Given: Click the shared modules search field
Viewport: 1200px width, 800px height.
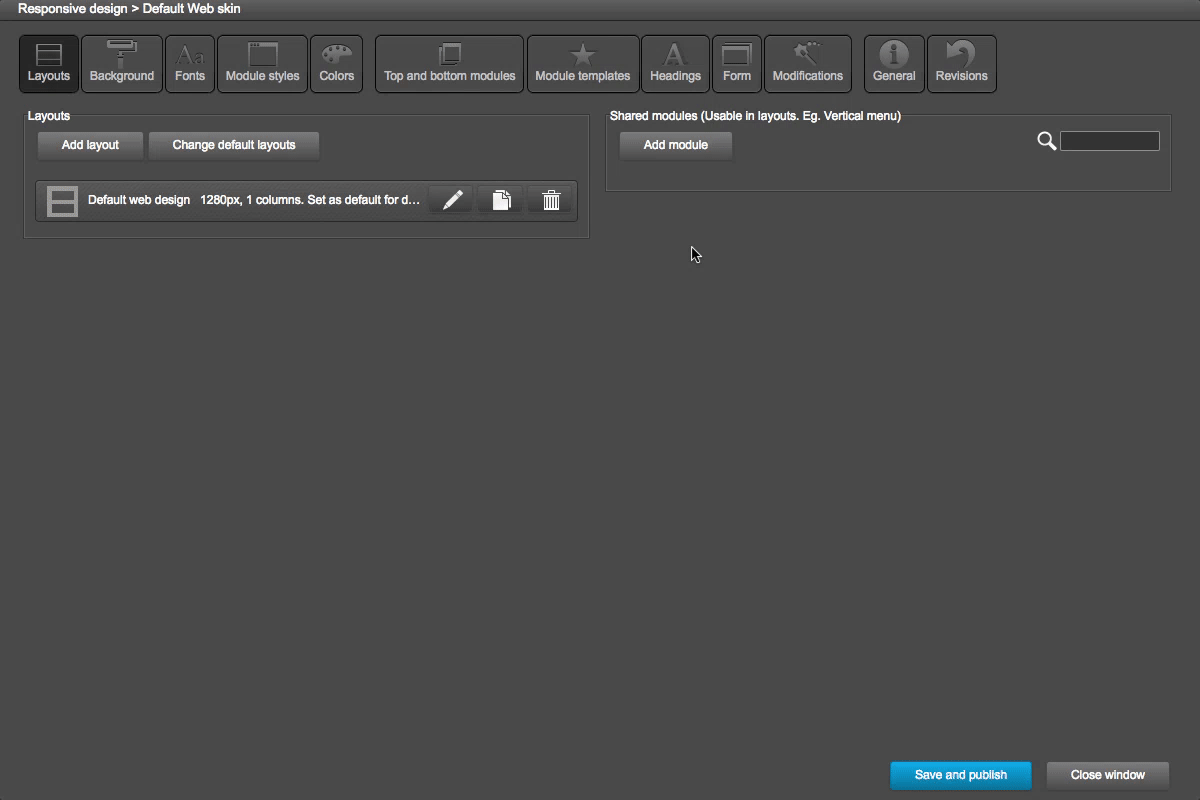Looking at the screenshot, I should 1110,140.
